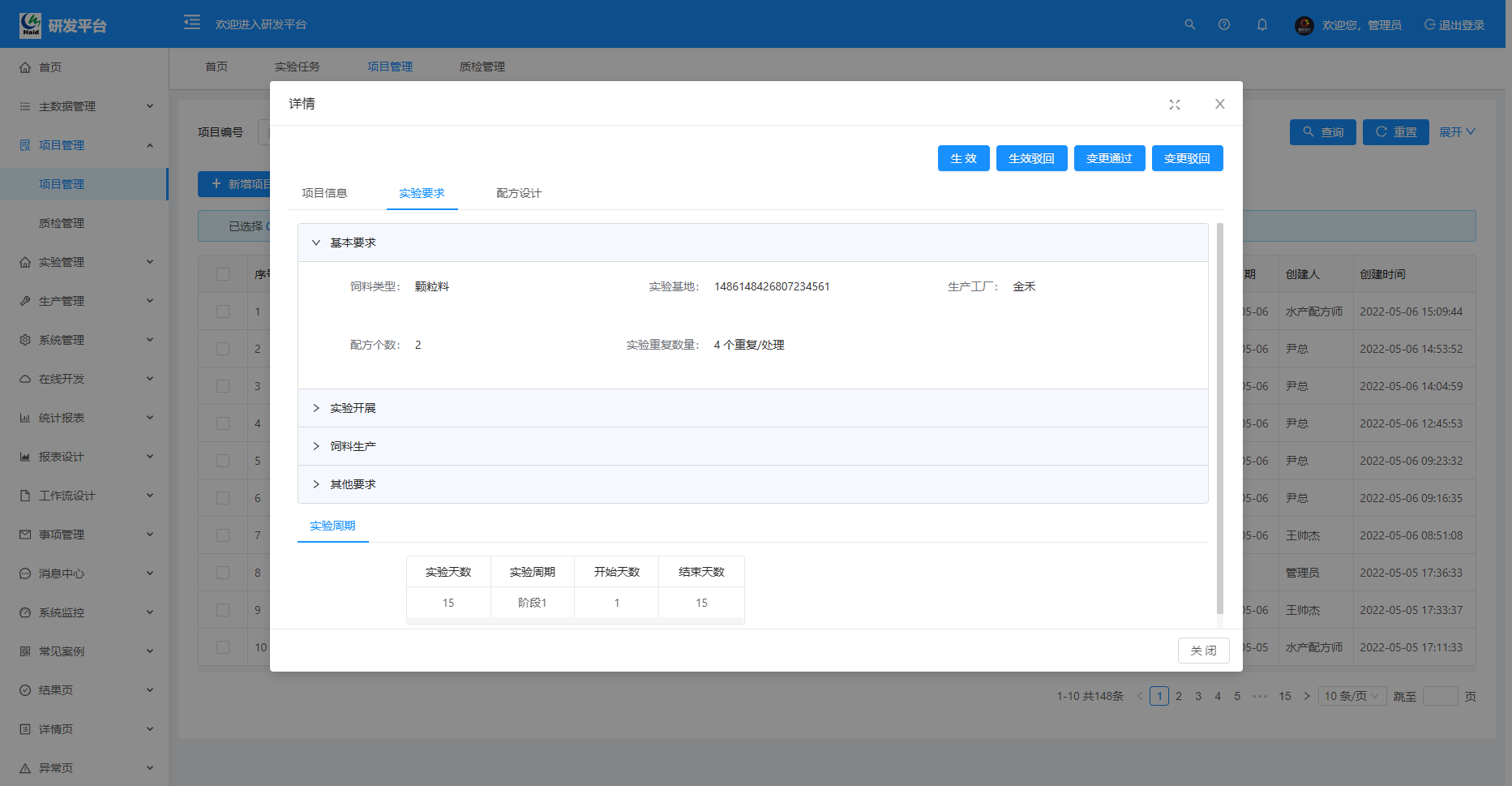
Task: Click the 详情页 profile icon
Action: [25, 729]
